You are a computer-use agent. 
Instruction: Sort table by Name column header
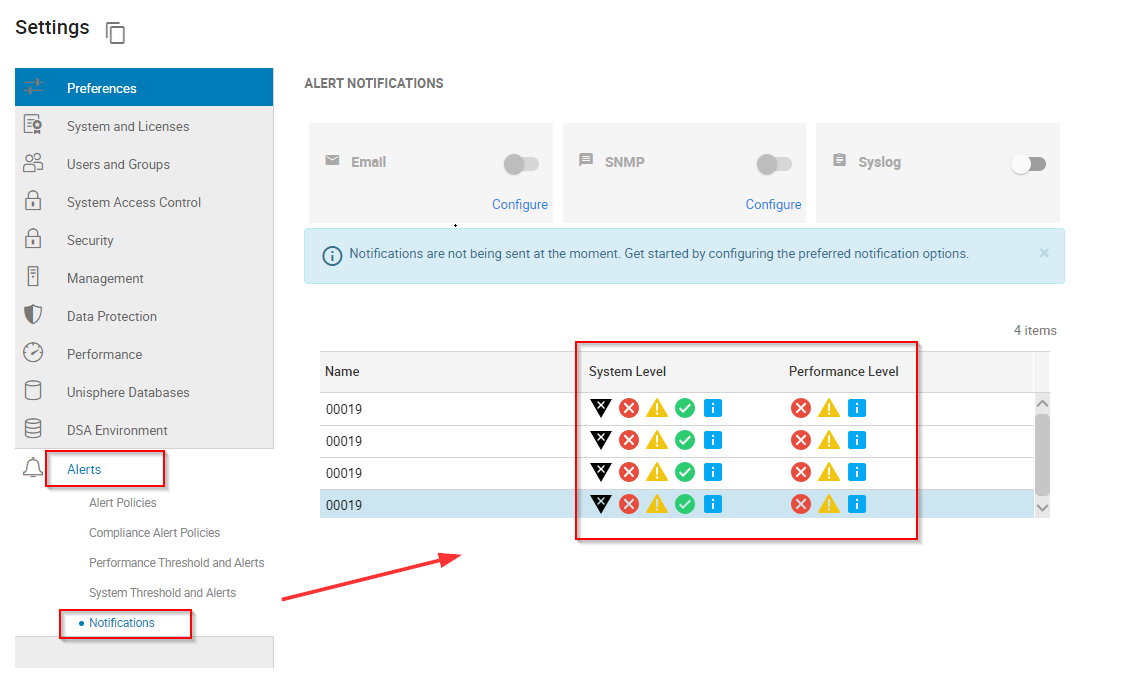coord(342,372)
